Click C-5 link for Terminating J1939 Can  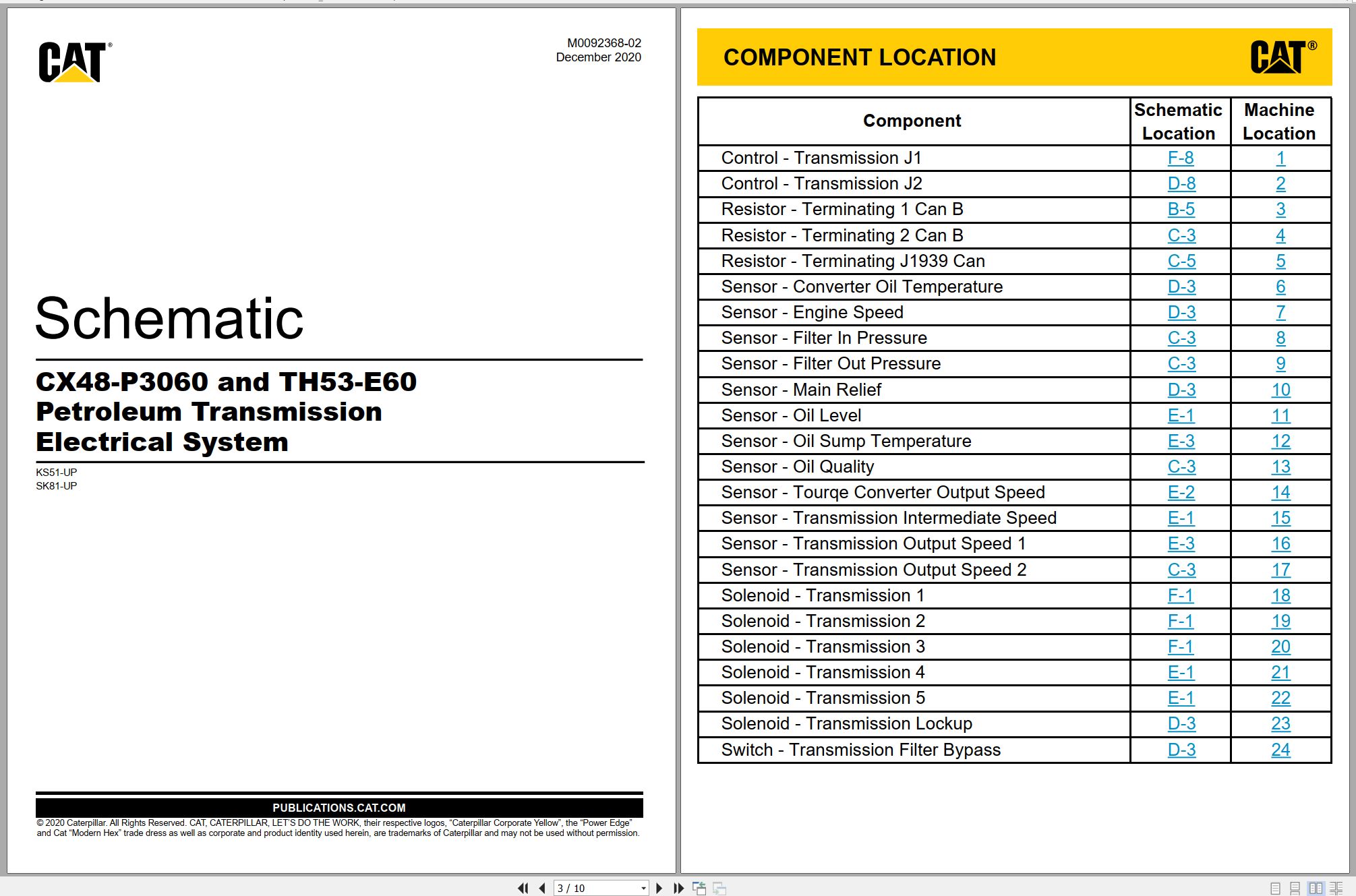(x=1181, y=261)
